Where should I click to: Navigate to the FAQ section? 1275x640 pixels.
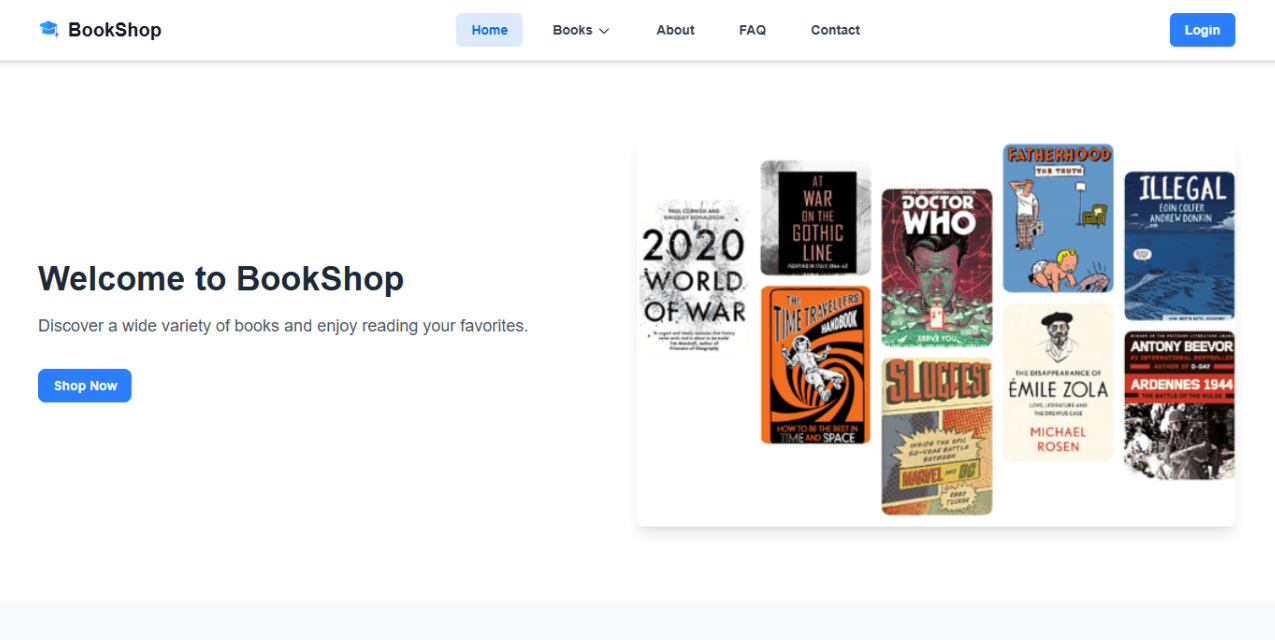752,30
